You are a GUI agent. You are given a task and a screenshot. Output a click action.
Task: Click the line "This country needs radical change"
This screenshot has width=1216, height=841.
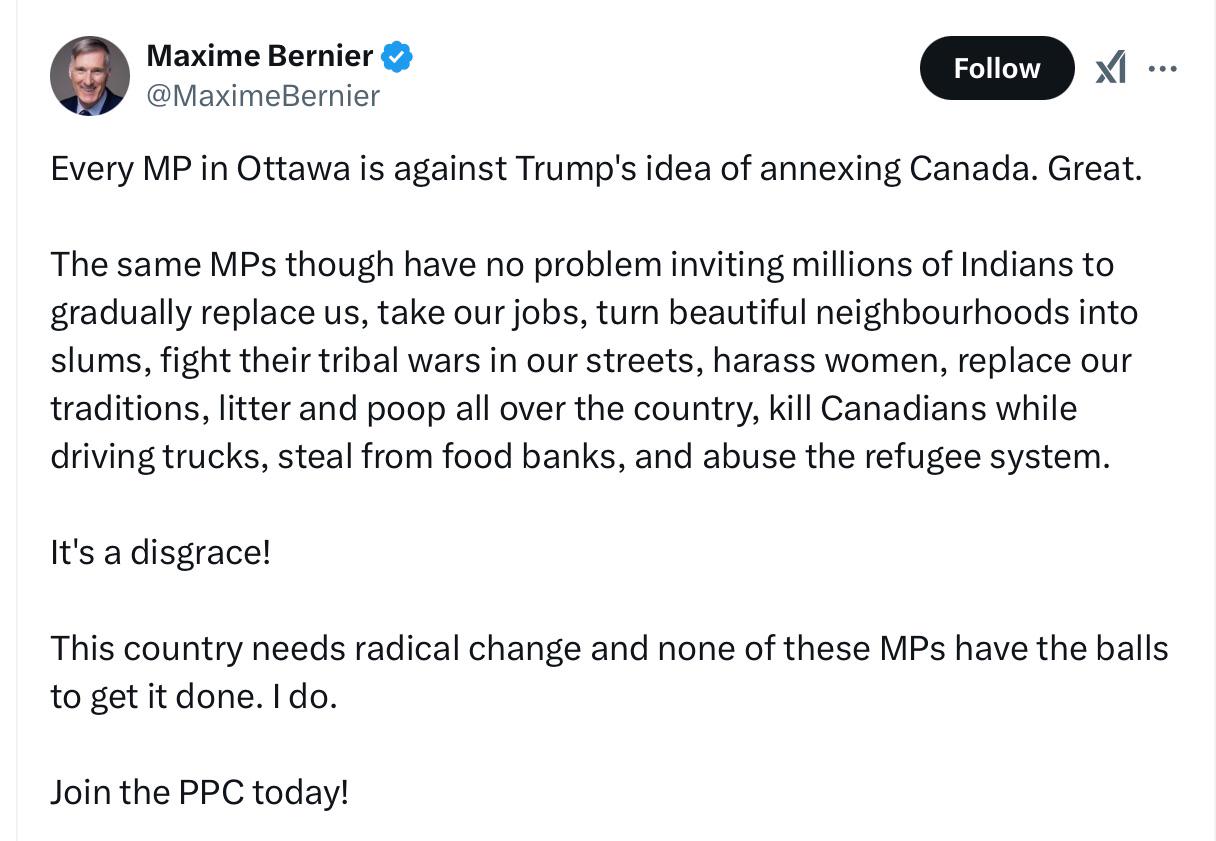point(609,648)
